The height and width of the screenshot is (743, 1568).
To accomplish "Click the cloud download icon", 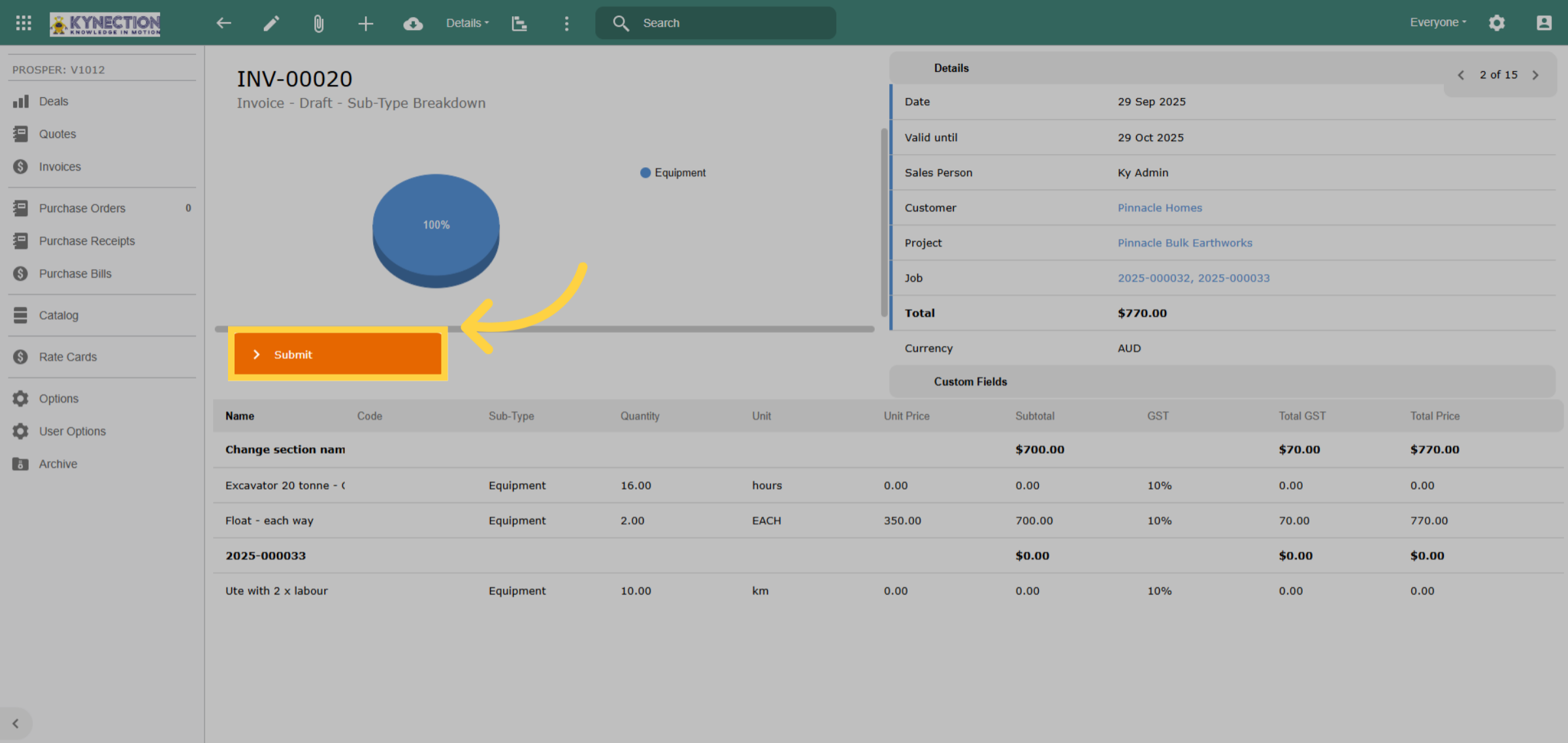I will tap(413, 24).
